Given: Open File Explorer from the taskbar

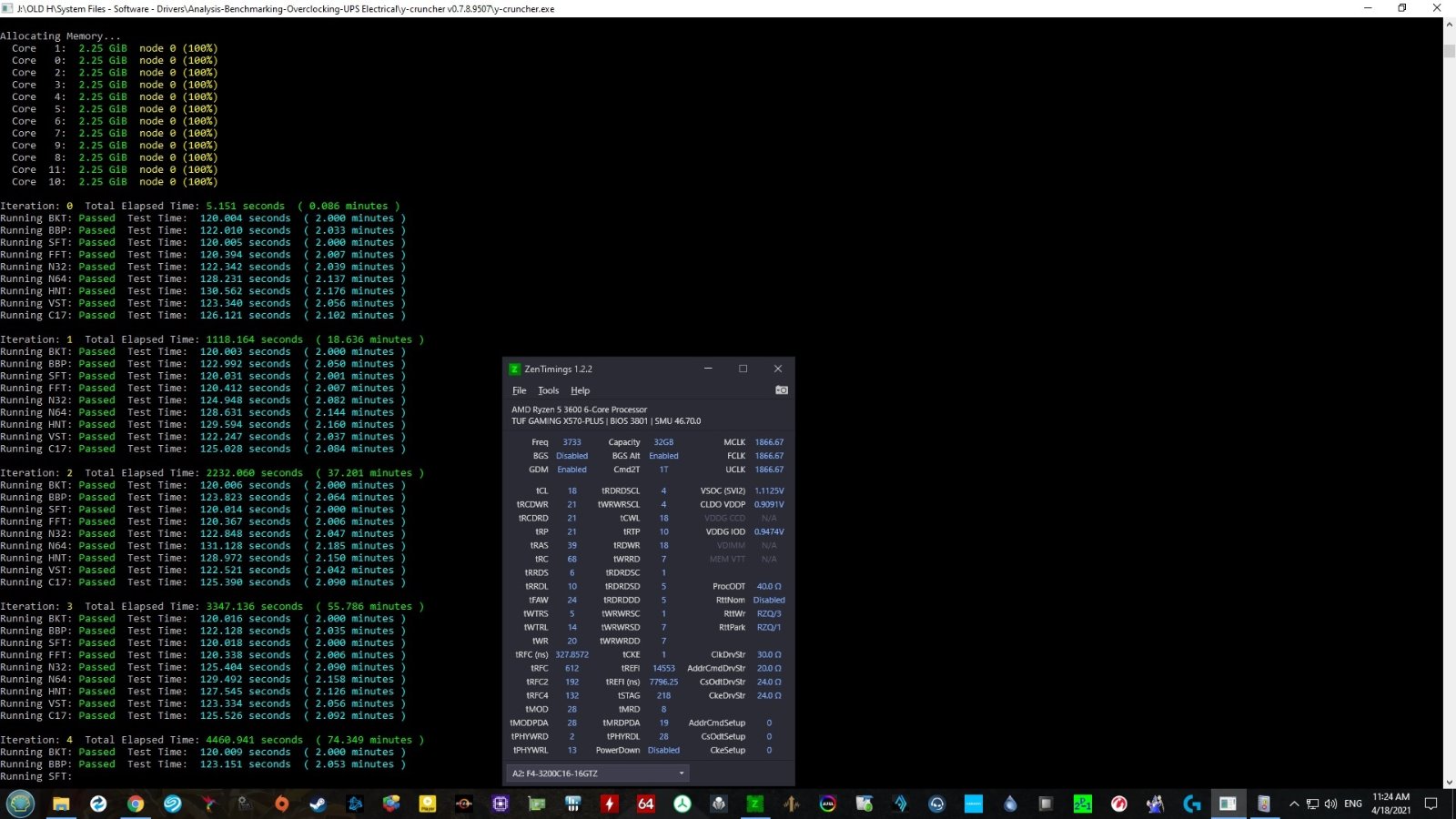Looking at the screenshot, I should coord(61,804).
